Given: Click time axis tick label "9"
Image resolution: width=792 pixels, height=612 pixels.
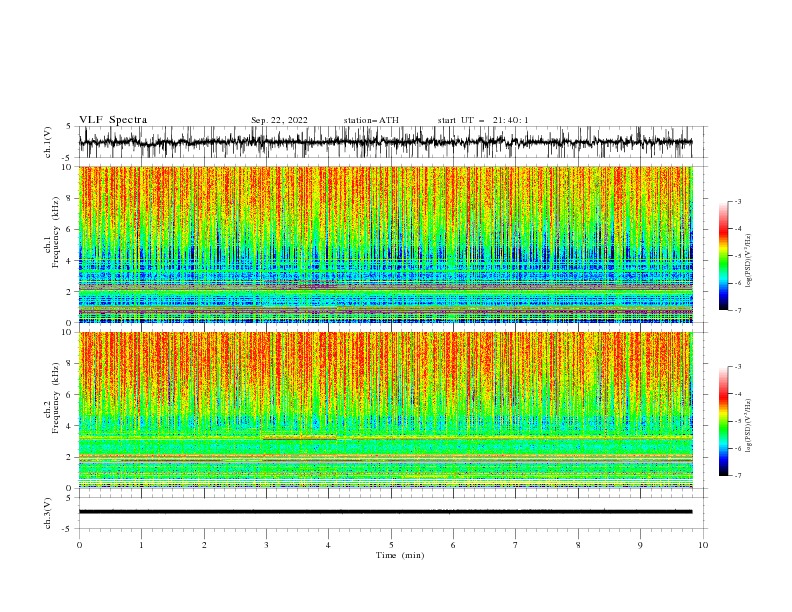Looking at the screenshot, I should (x=640, y=545).
